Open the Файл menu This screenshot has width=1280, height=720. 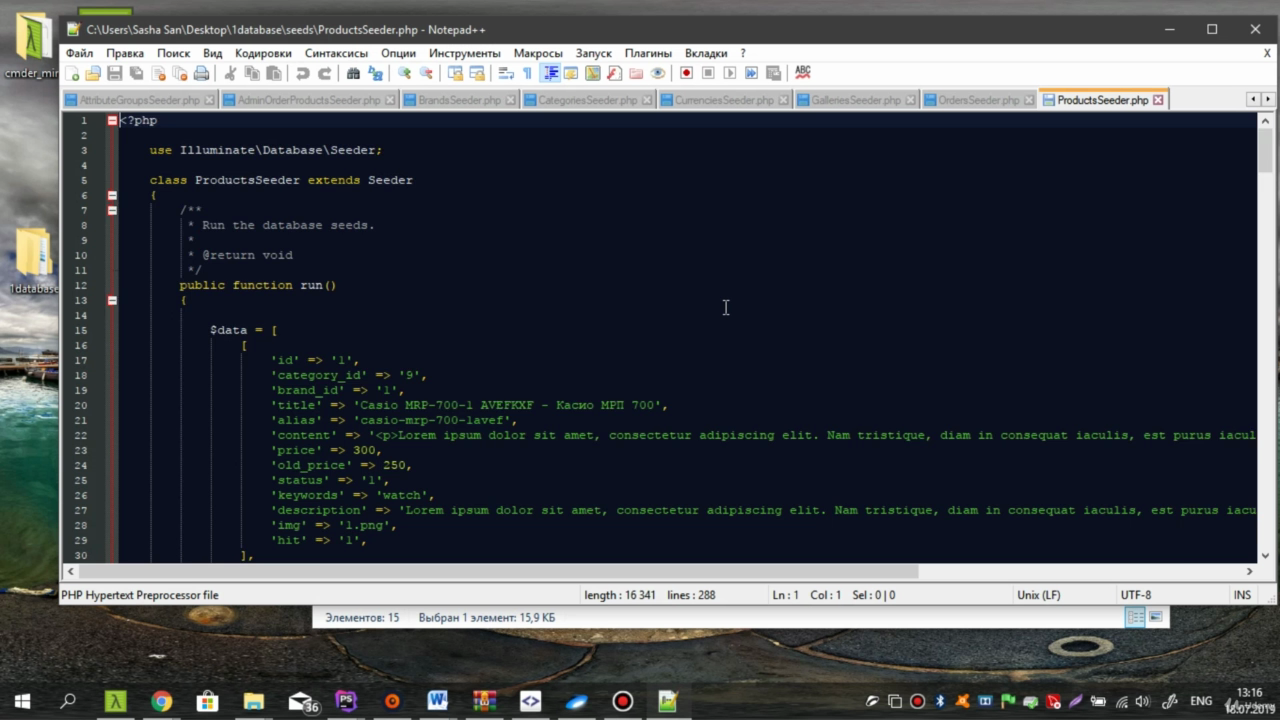(79, 53)
